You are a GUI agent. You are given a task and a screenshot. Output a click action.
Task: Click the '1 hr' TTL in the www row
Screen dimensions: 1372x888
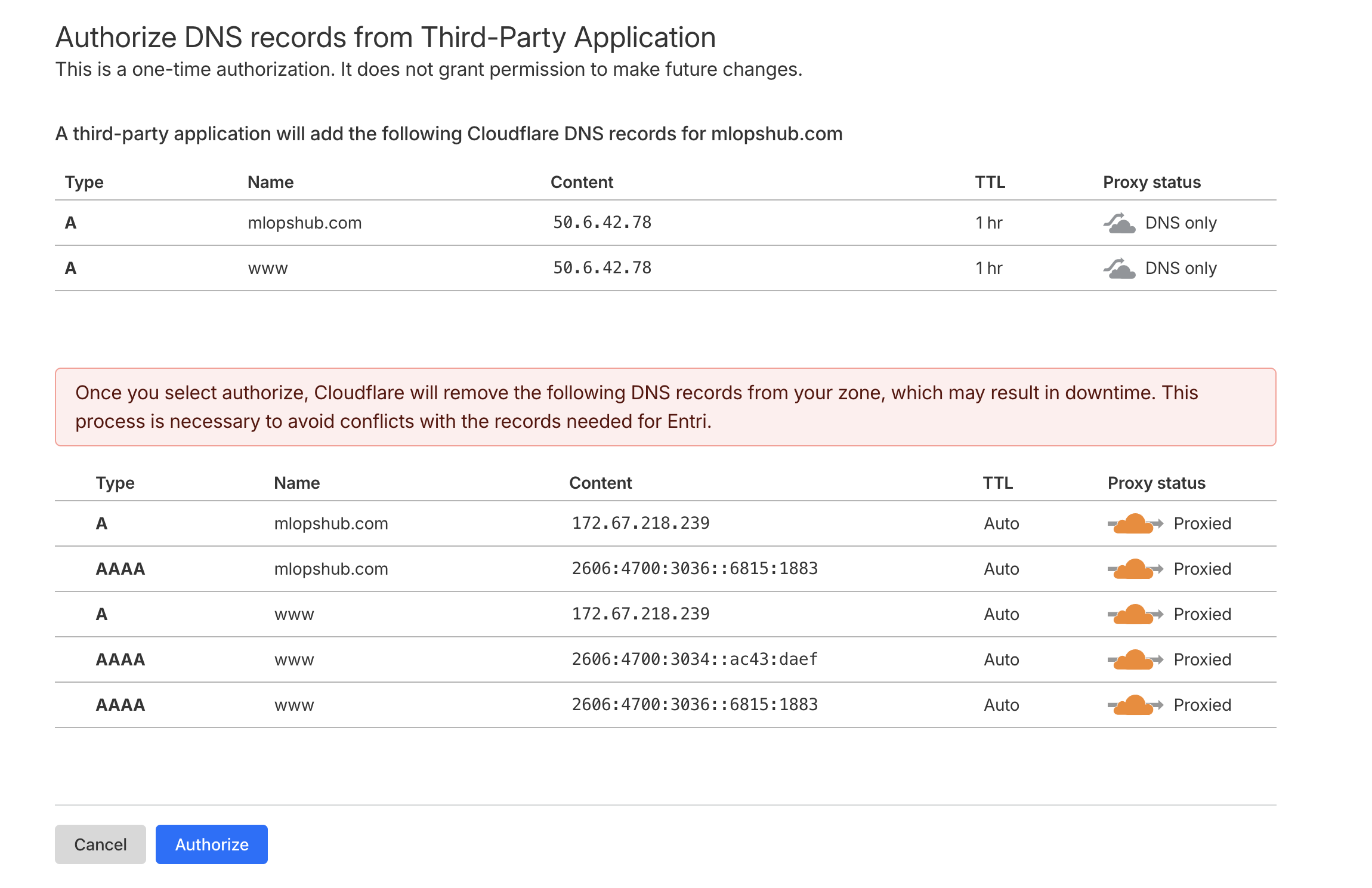pos(988,268)
